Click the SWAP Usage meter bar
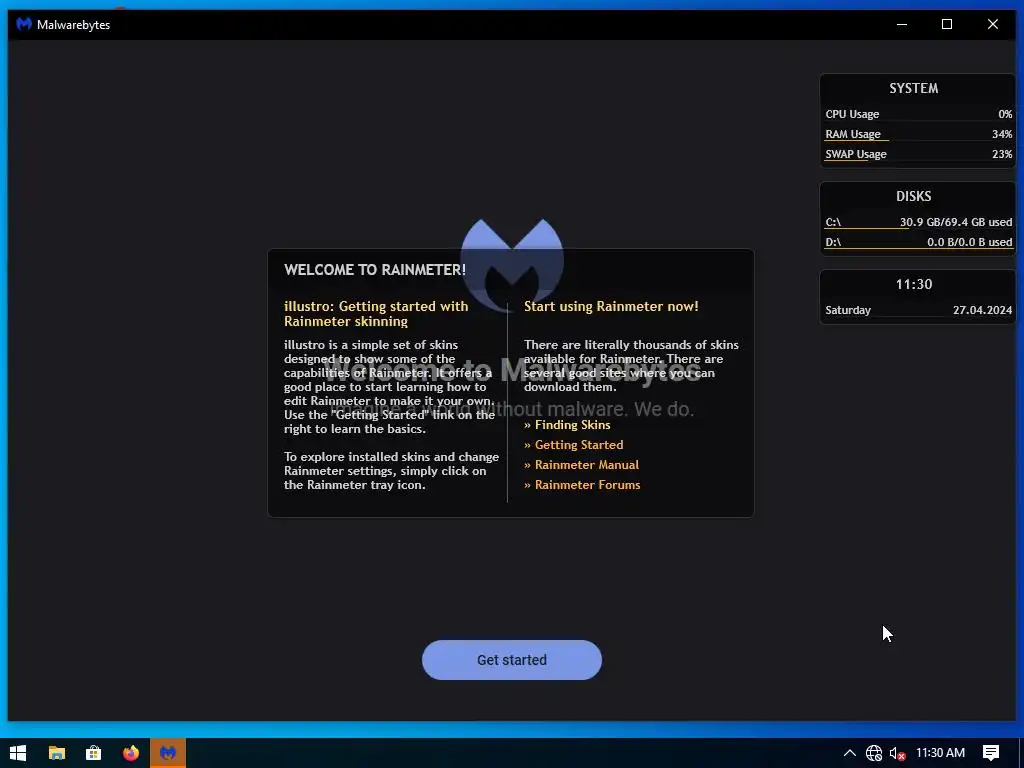The image size is (1024, 768). click(918, 160)
